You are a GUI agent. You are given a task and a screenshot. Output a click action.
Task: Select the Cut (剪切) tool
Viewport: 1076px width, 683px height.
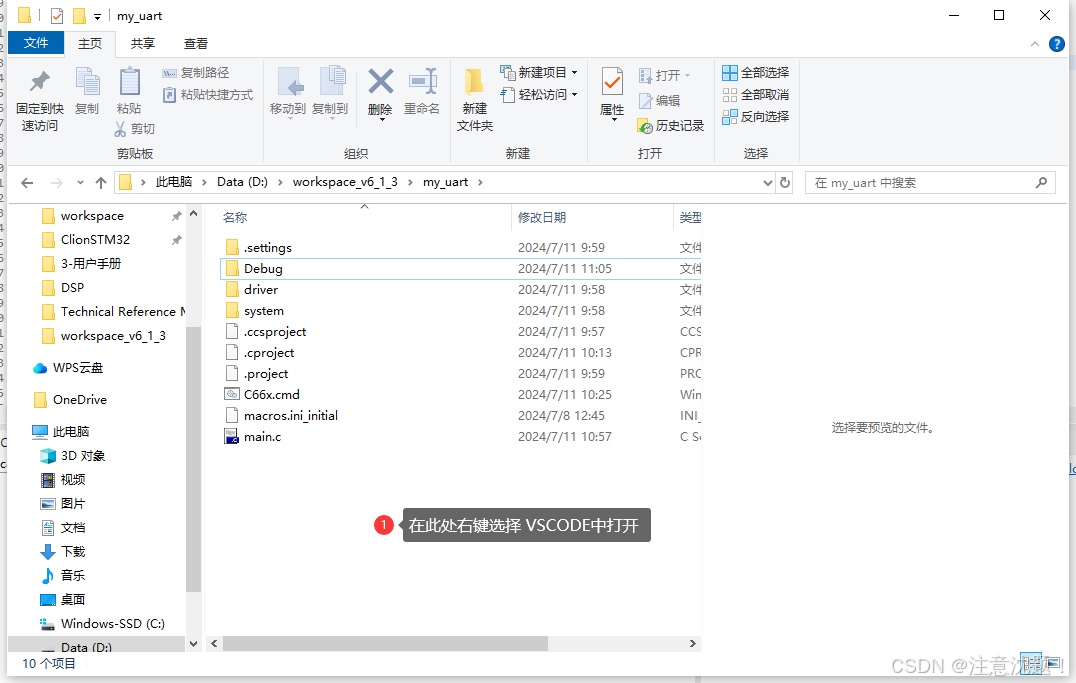(x=135, y=128)
